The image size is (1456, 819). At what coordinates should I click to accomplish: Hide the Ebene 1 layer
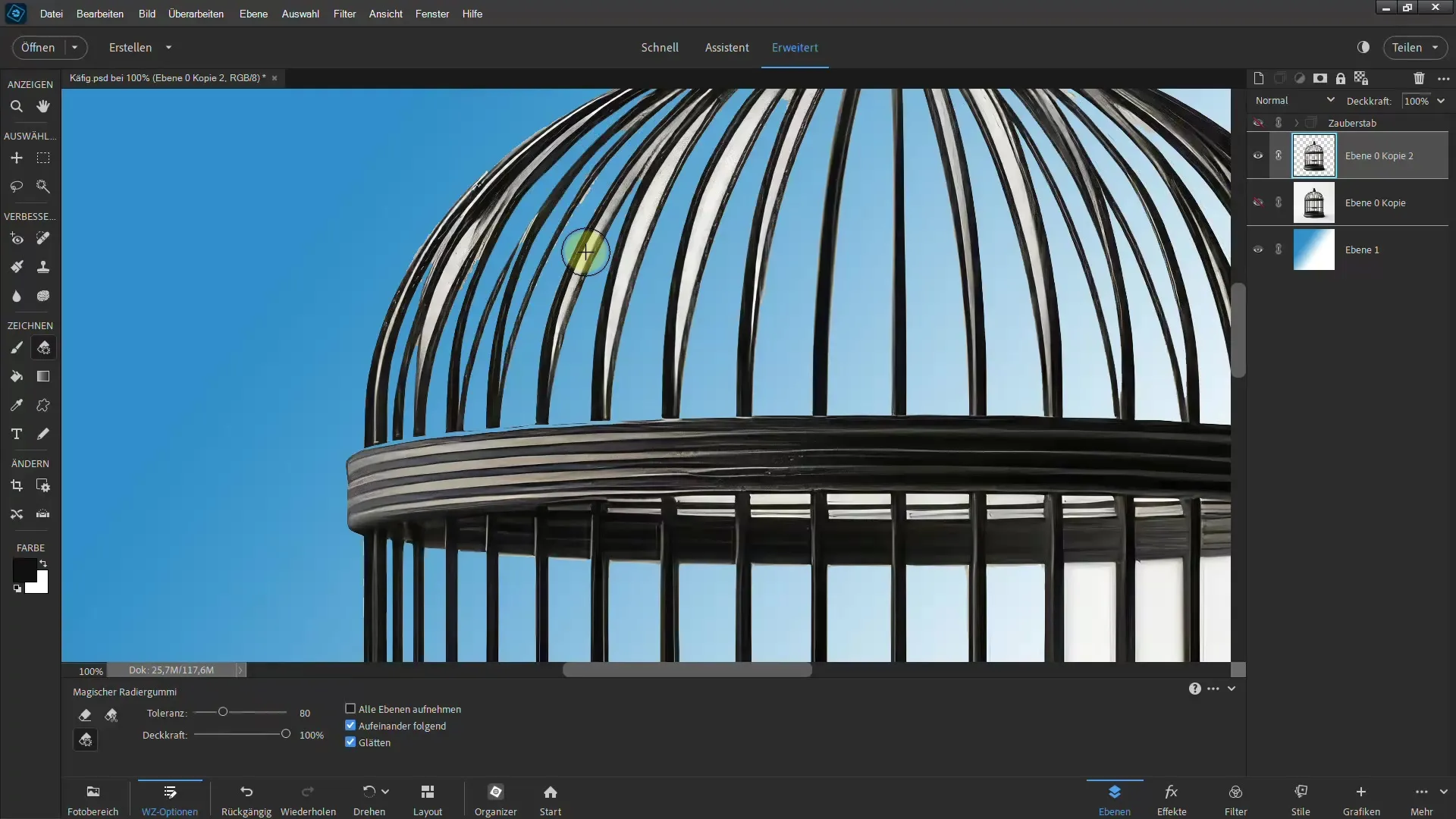point(1258,249)
